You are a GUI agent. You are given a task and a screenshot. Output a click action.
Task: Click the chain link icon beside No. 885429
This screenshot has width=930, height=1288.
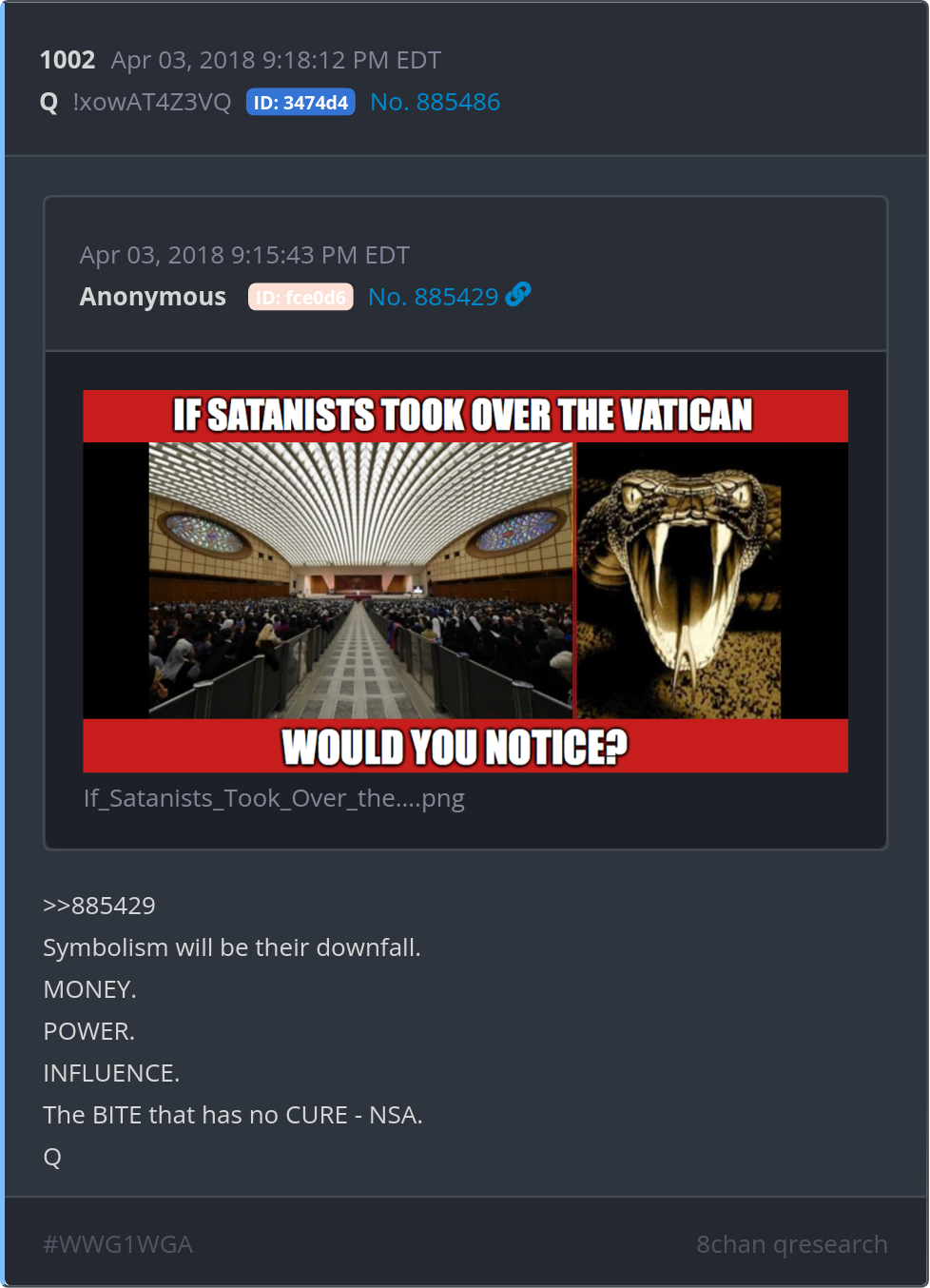pos(518,295)
